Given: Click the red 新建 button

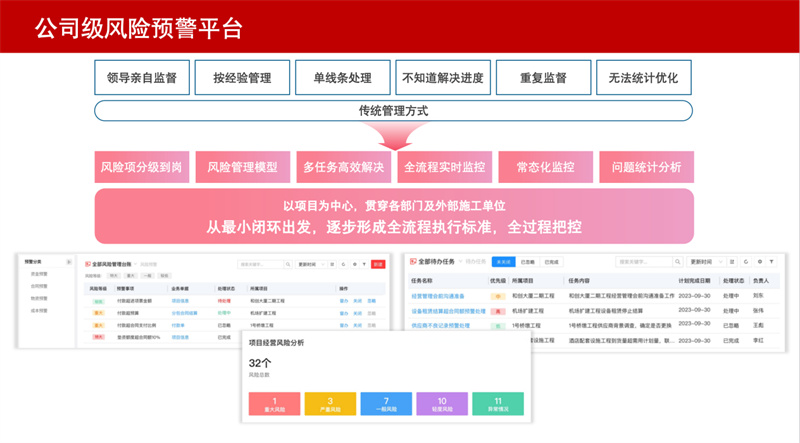Looking at the screenshot, I should (377, 265).
